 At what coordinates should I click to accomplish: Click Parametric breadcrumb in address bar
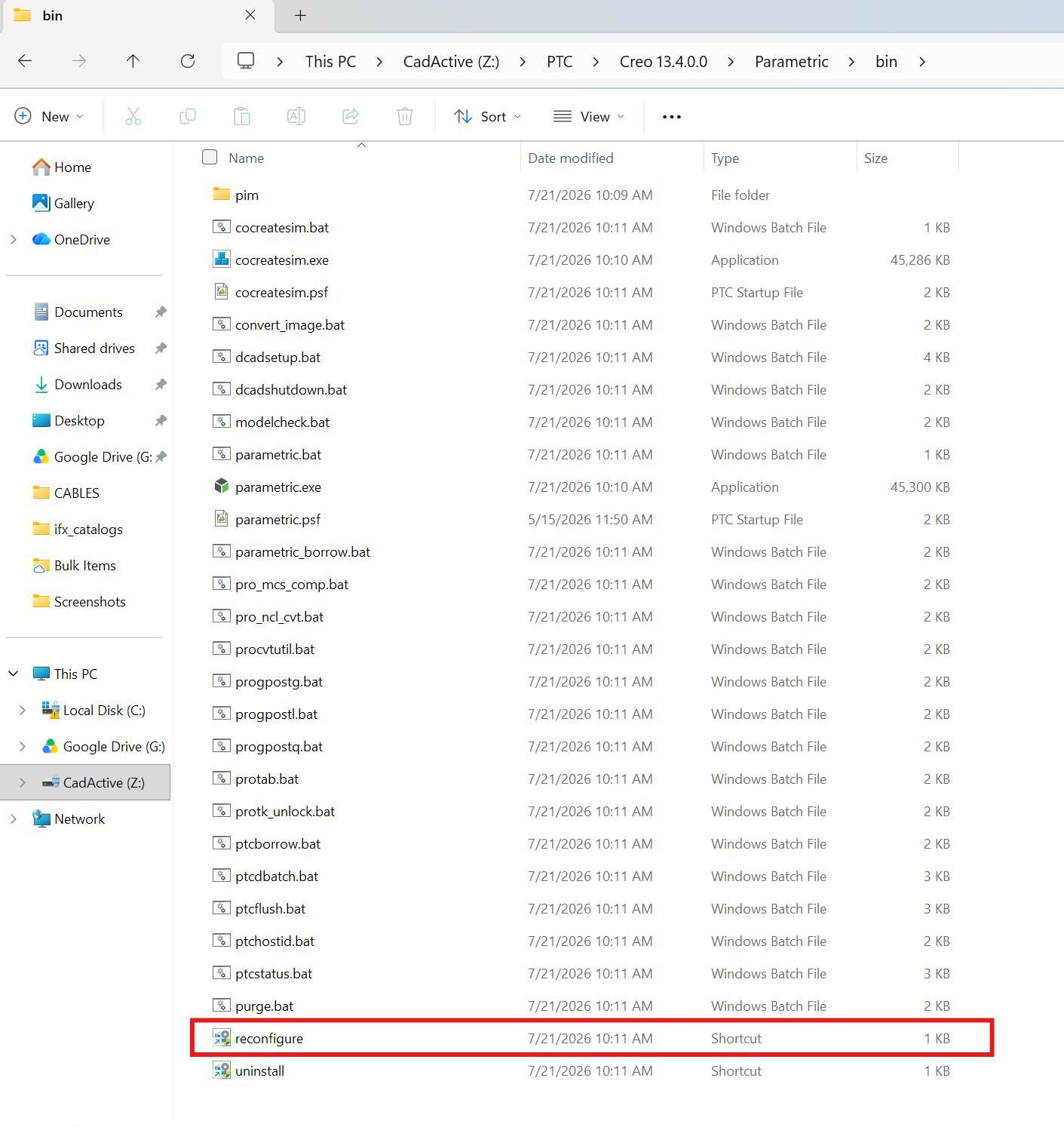click(792, 62)
